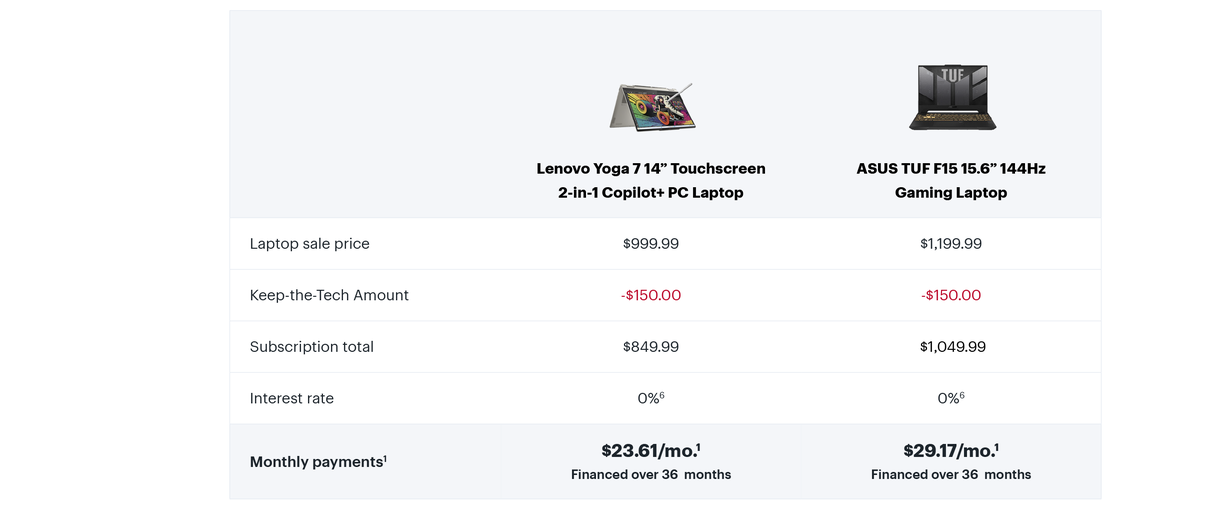The height and width of the screenshot is (509, 1232).
Task: Click the ASUS 0% interest rate footnote
Action: point(962,395)
